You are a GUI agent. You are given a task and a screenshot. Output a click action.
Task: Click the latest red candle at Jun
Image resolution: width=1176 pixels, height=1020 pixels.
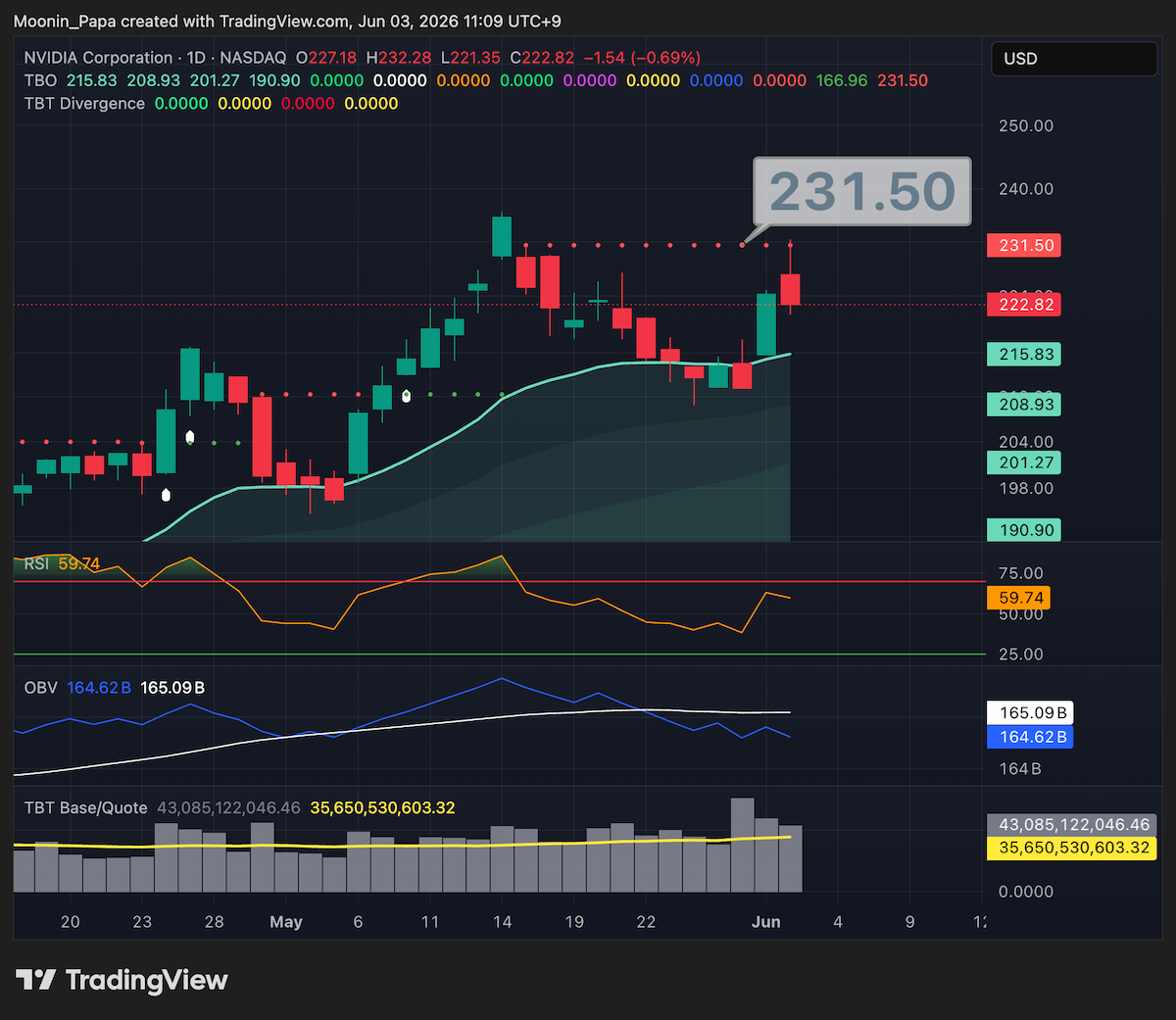point(790,289)
